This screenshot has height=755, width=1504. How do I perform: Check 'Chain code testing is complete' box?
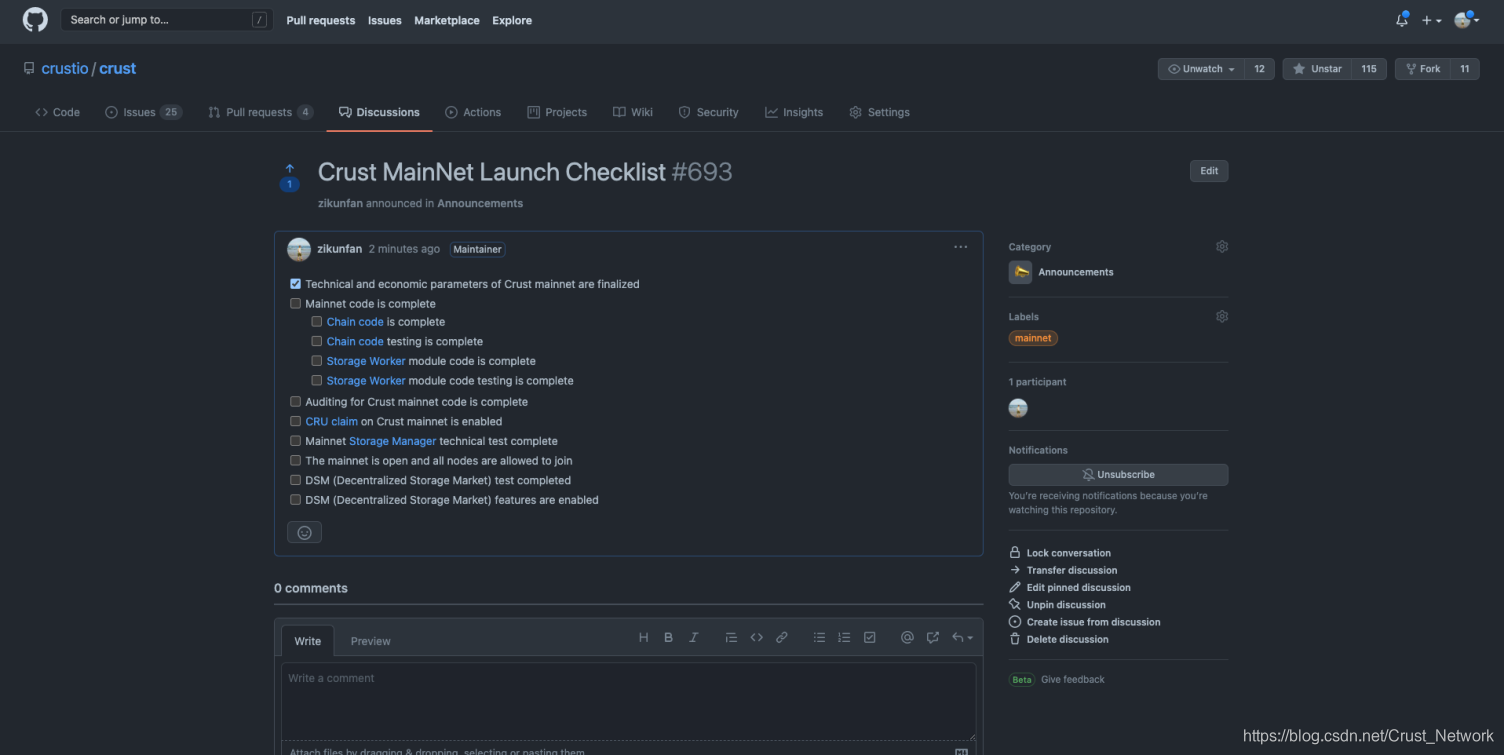tap(317, 342)
